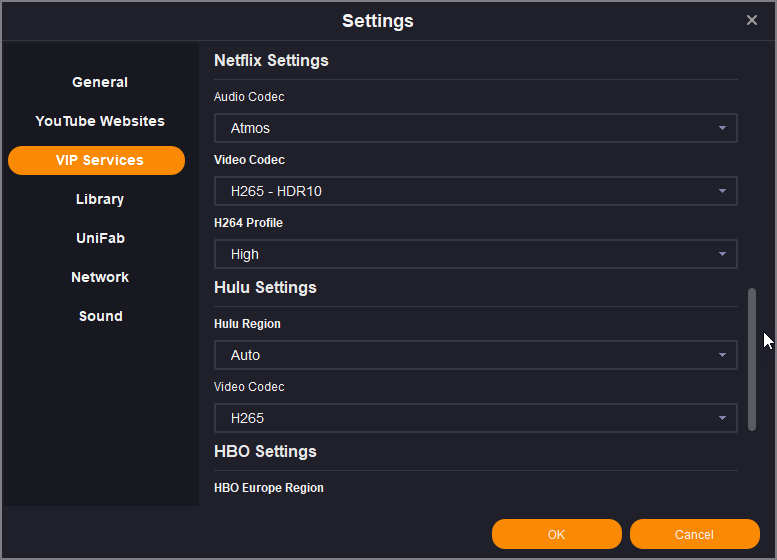Open the Netflix Audio Codec dropdown showing Atmos
Viewport: 777px width, 560px height.
(x=476, y=128)
